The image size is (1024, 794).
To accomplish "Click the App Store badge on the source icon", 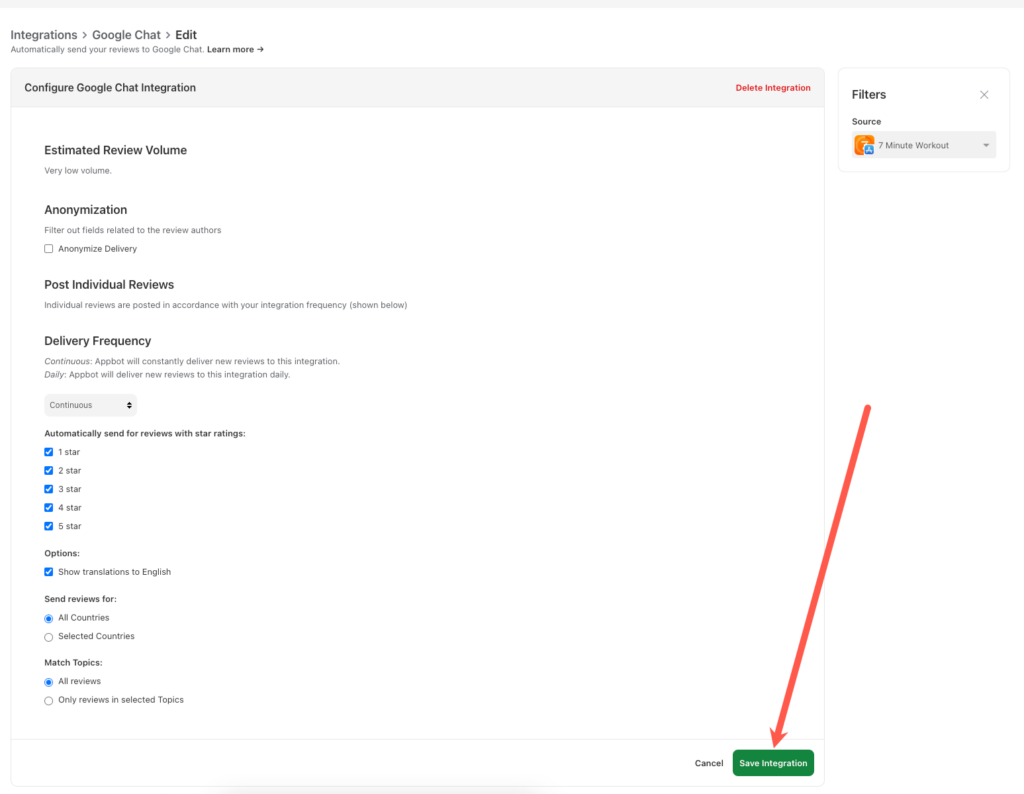I will (x=869, y=150).
